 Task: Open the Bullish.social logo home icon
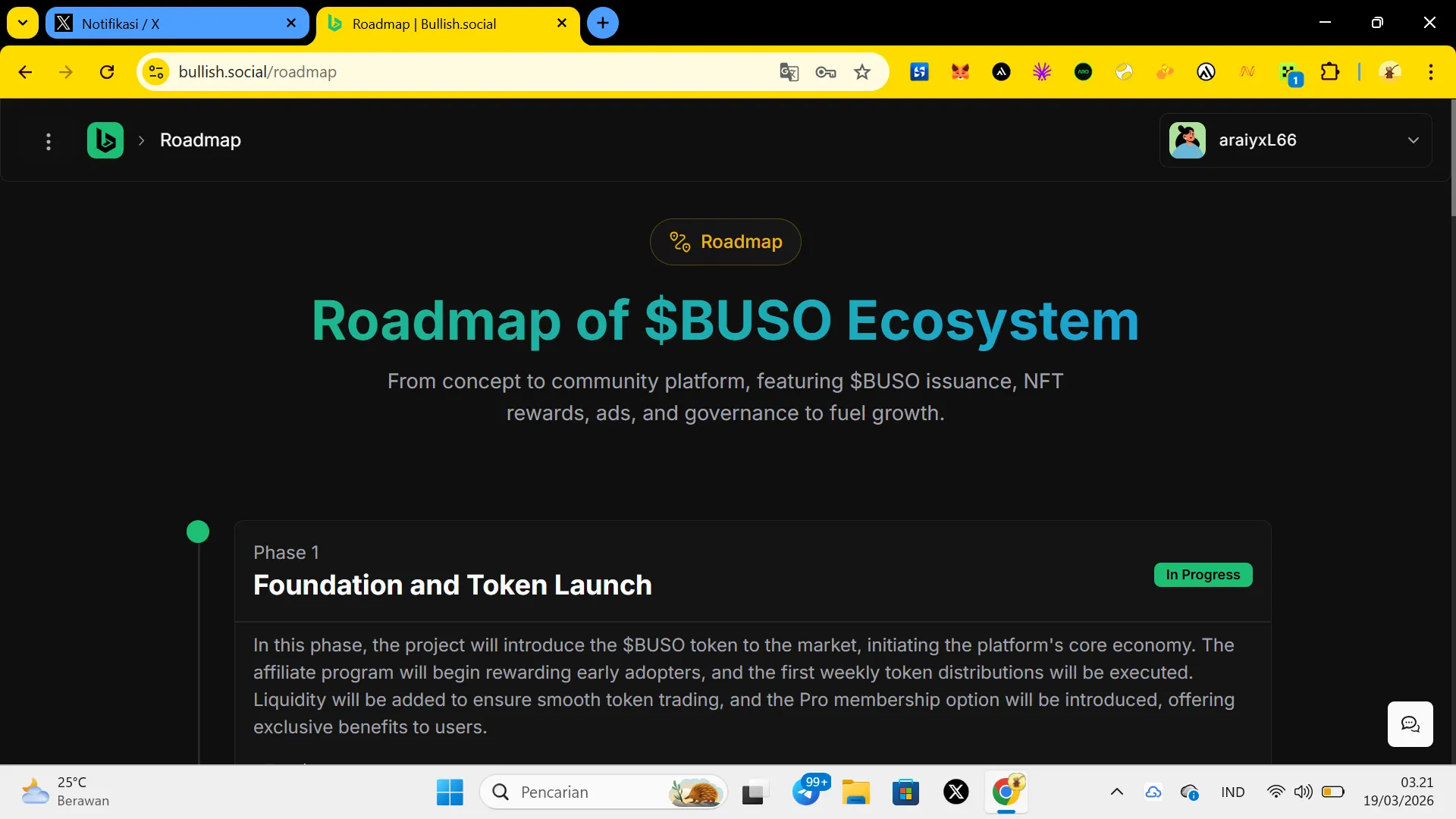[x=105, y=140]
